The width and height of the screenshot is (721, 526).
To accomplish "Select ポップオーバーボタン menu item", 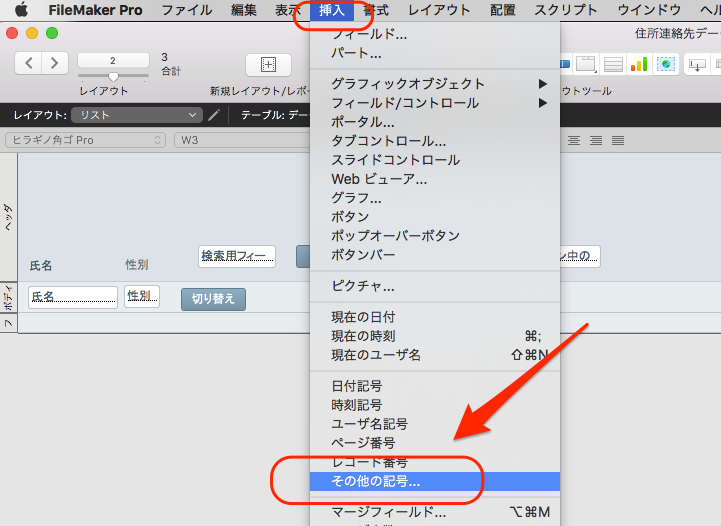I will click(x=435, y=235).
